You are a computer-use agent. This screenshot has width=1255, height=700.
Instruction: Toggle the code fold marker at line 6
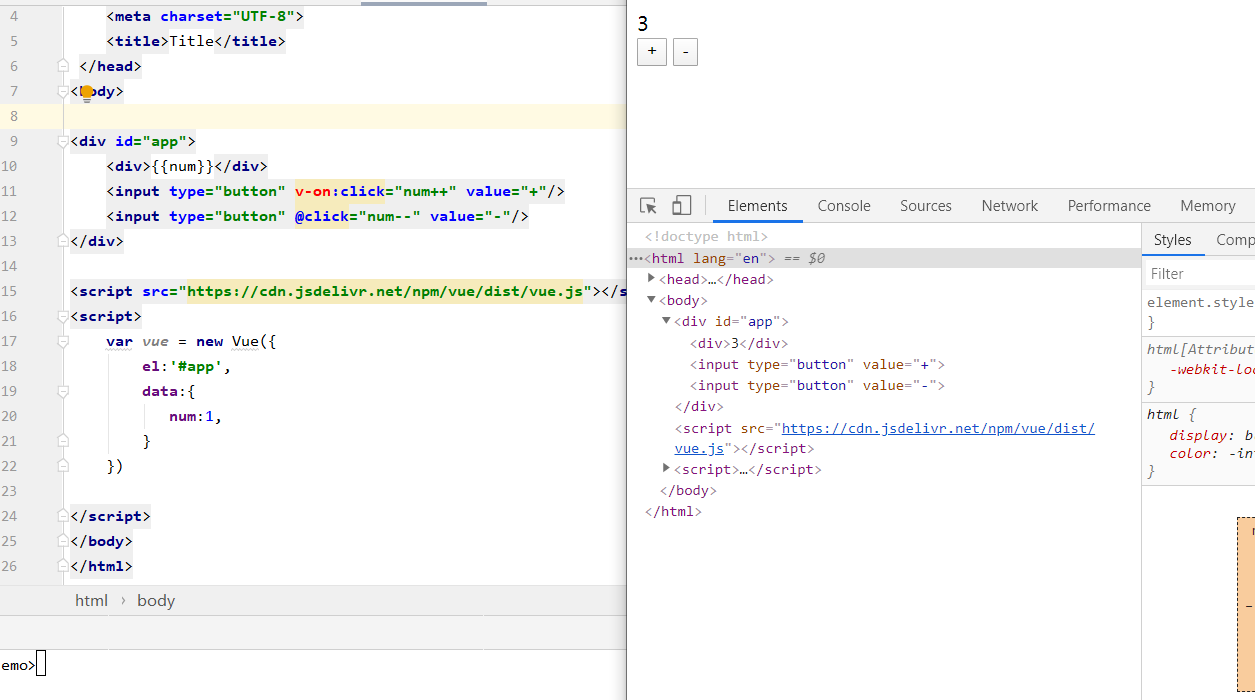click(63, 66)
